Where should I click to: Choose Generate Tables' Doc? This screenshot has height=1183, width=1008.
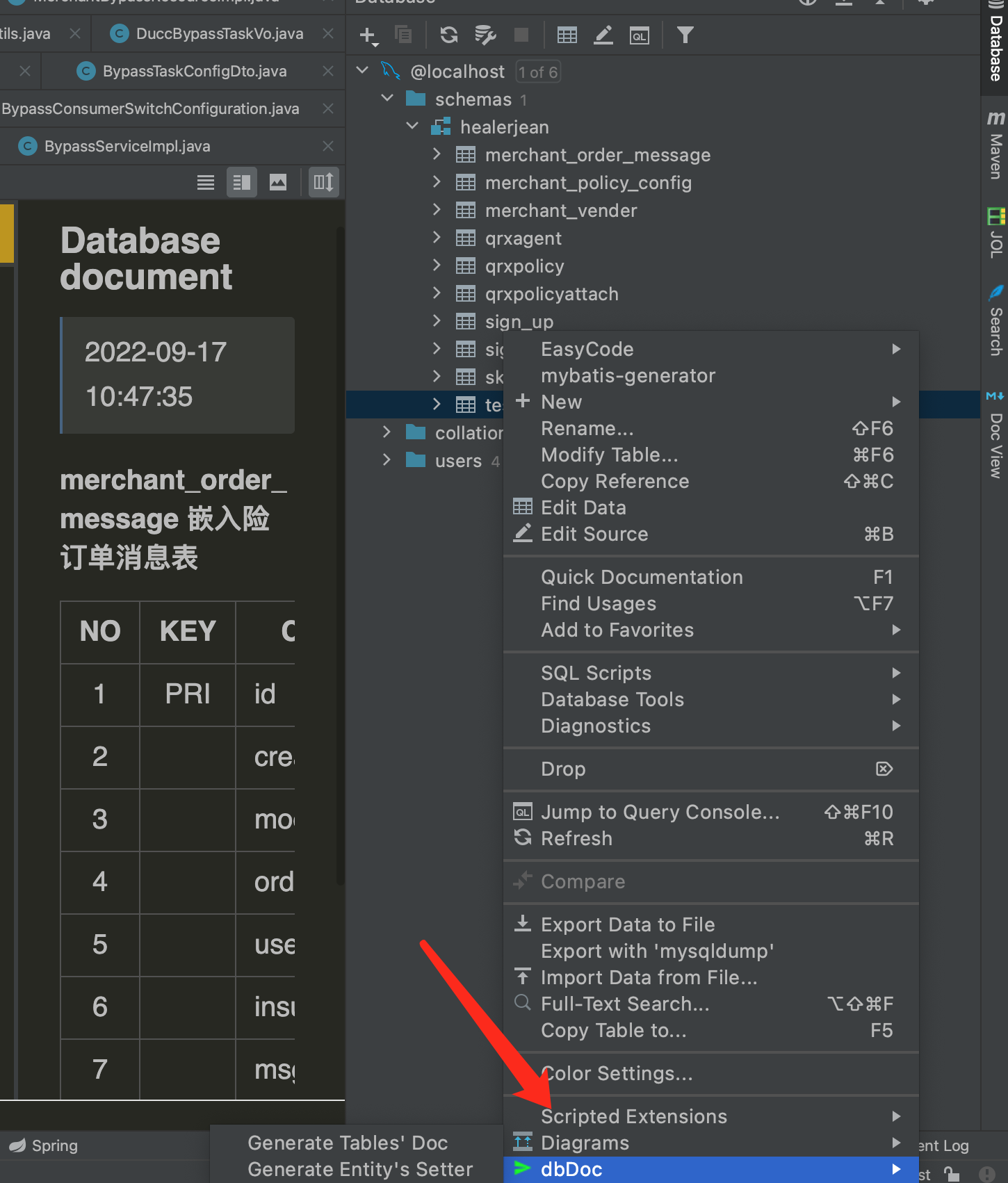[x=357, y=1143]
